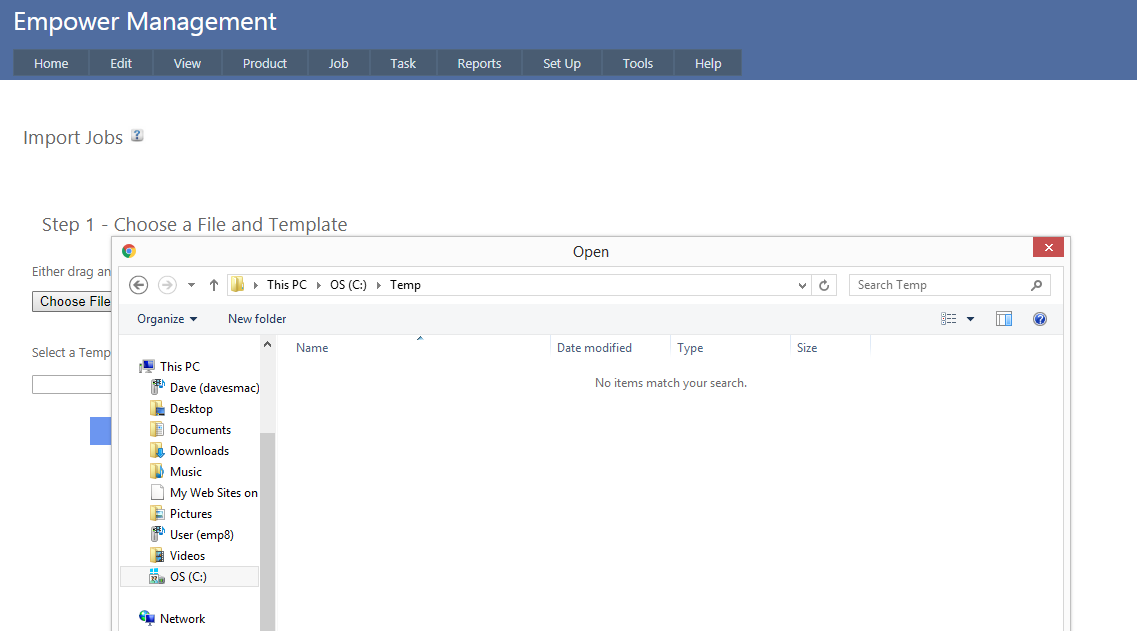Open the Downloads folder in sidebar
Image resolution: width=1137 pixels, height=631 pixels.
coord(199,451)
